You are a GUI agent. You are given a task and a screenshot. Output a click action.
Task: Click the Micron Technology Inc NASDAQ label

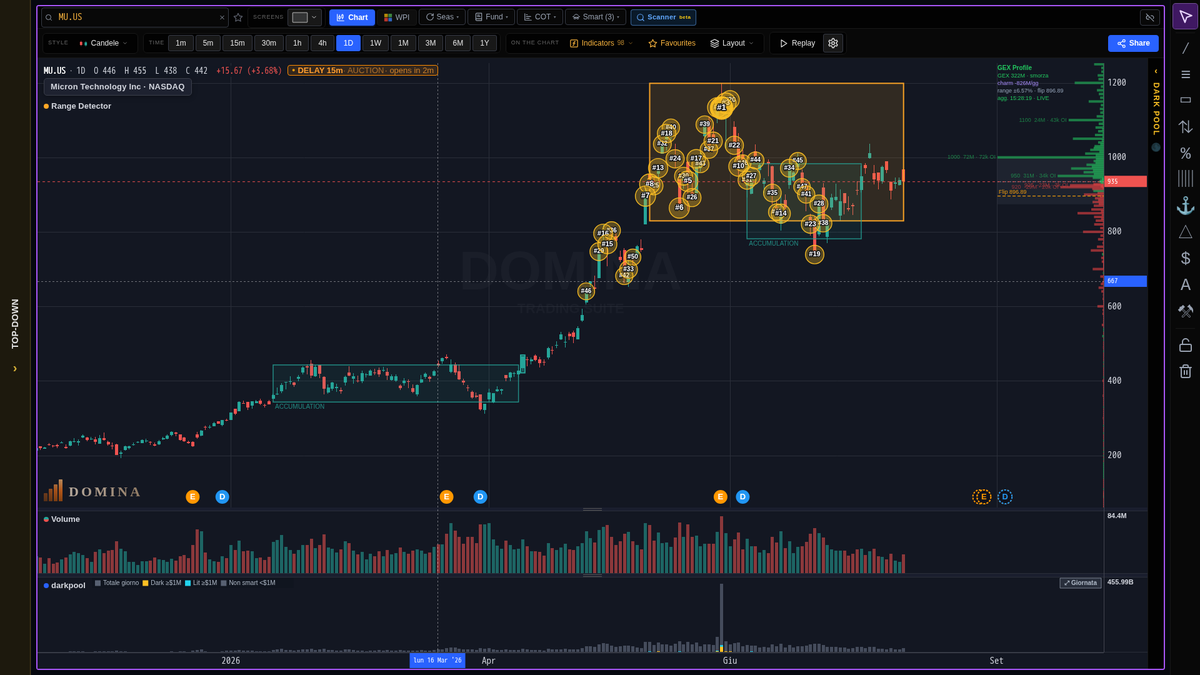117,87
